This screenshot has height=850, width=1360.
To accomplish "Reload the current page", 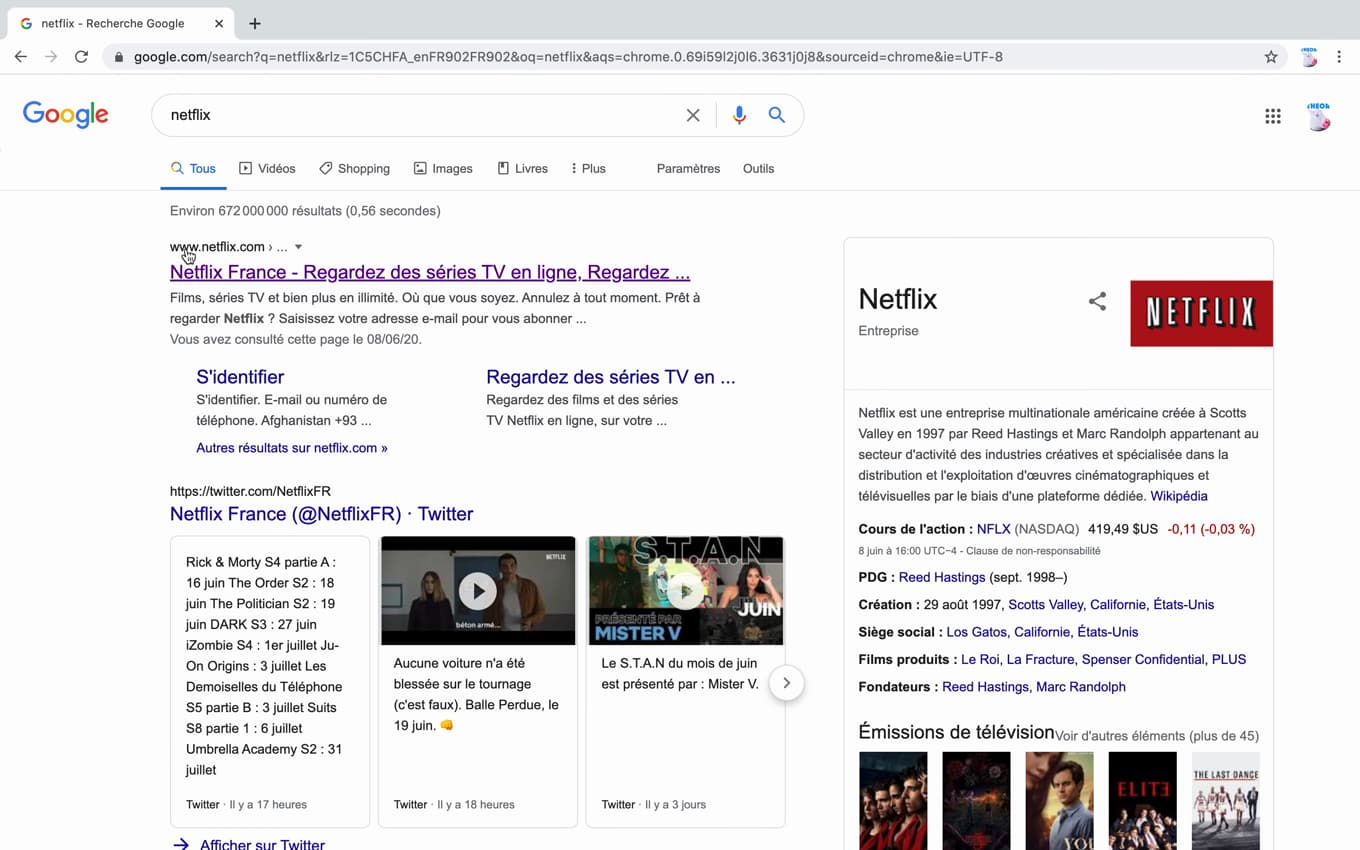I will pos(81,57).
